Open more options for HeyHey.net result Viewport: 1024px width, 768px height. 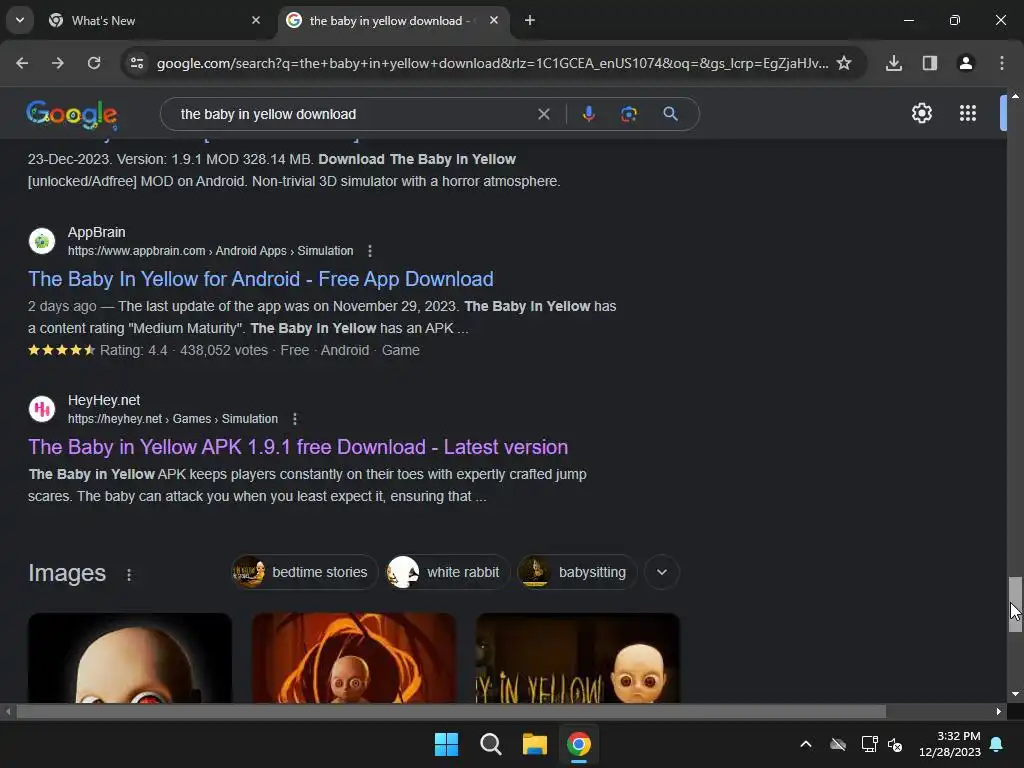[x=295, y=419]
